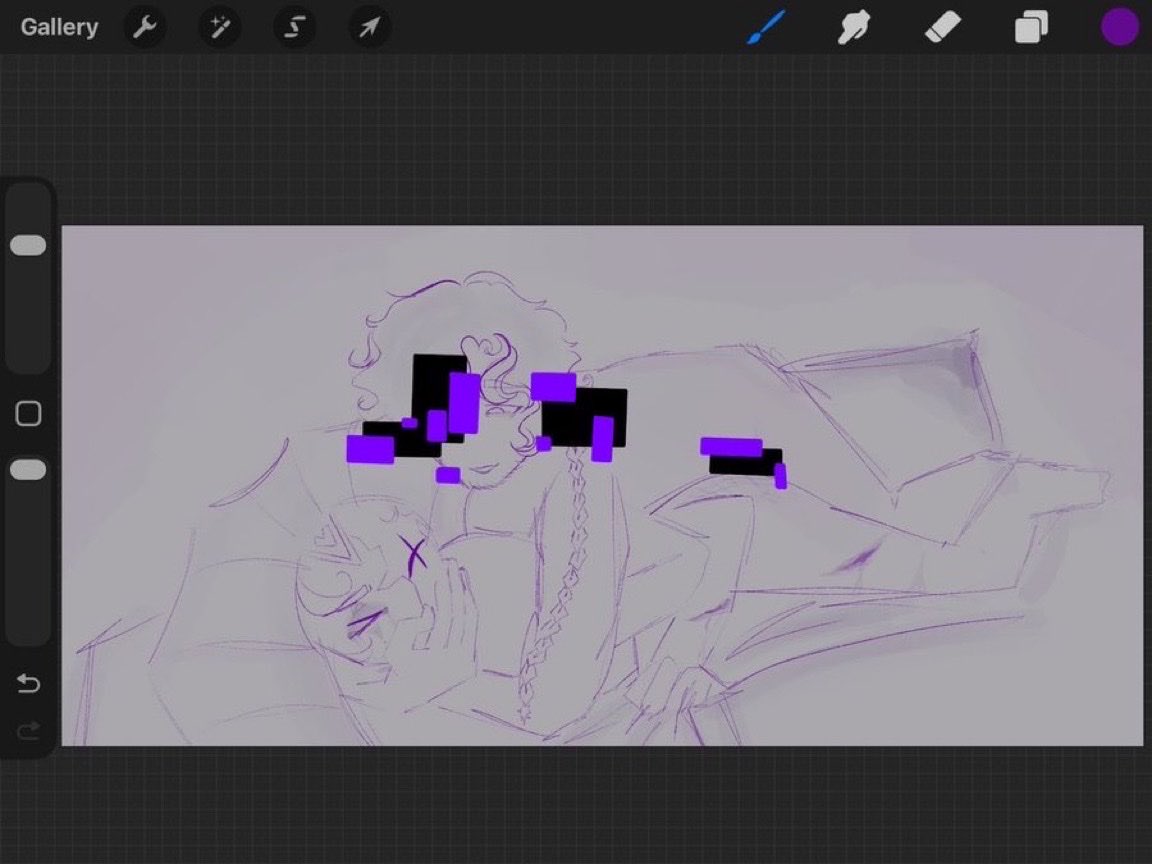1152x864 pixels.
Task: Open the Adjustments magic wand menu
Action: [x=219, y=27]
